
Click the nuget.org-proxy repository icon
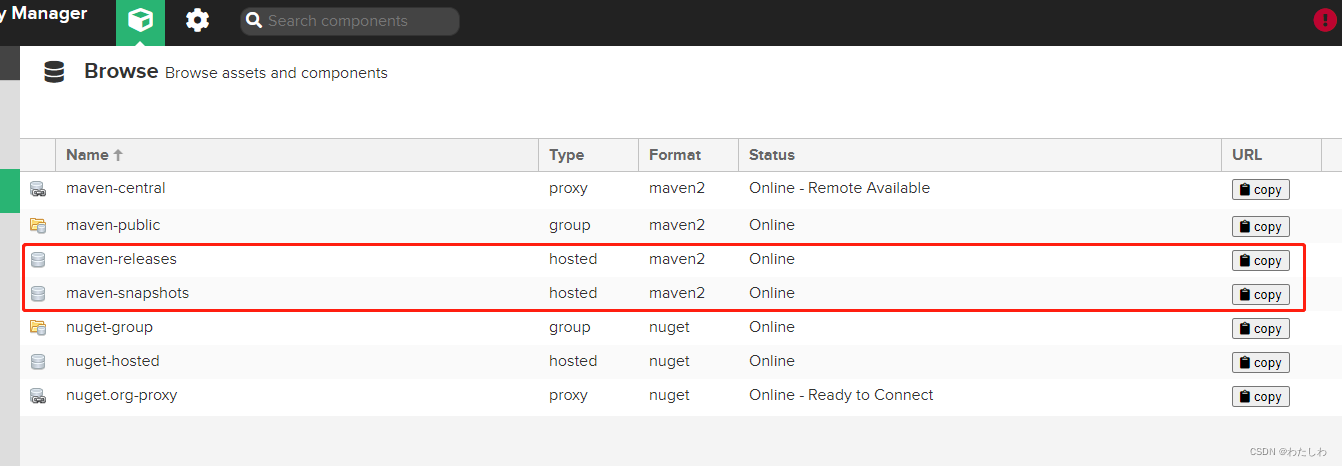[x=38, y=396]
